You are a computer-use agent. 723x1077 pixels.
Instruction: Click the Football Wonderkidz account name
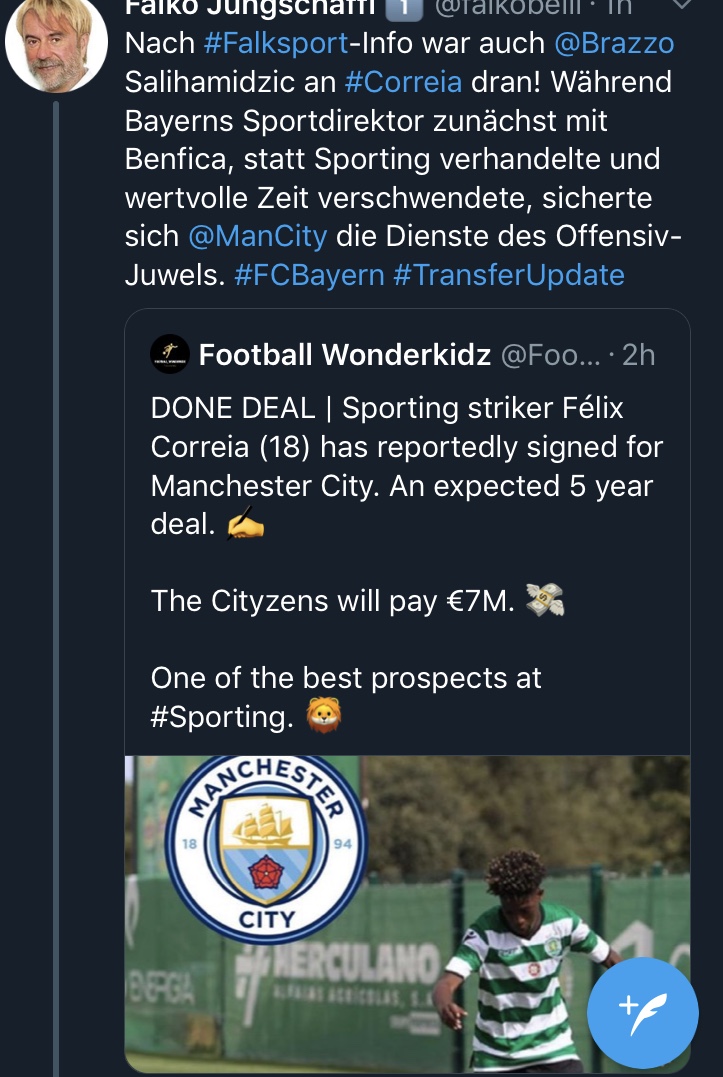pos(344,354)
